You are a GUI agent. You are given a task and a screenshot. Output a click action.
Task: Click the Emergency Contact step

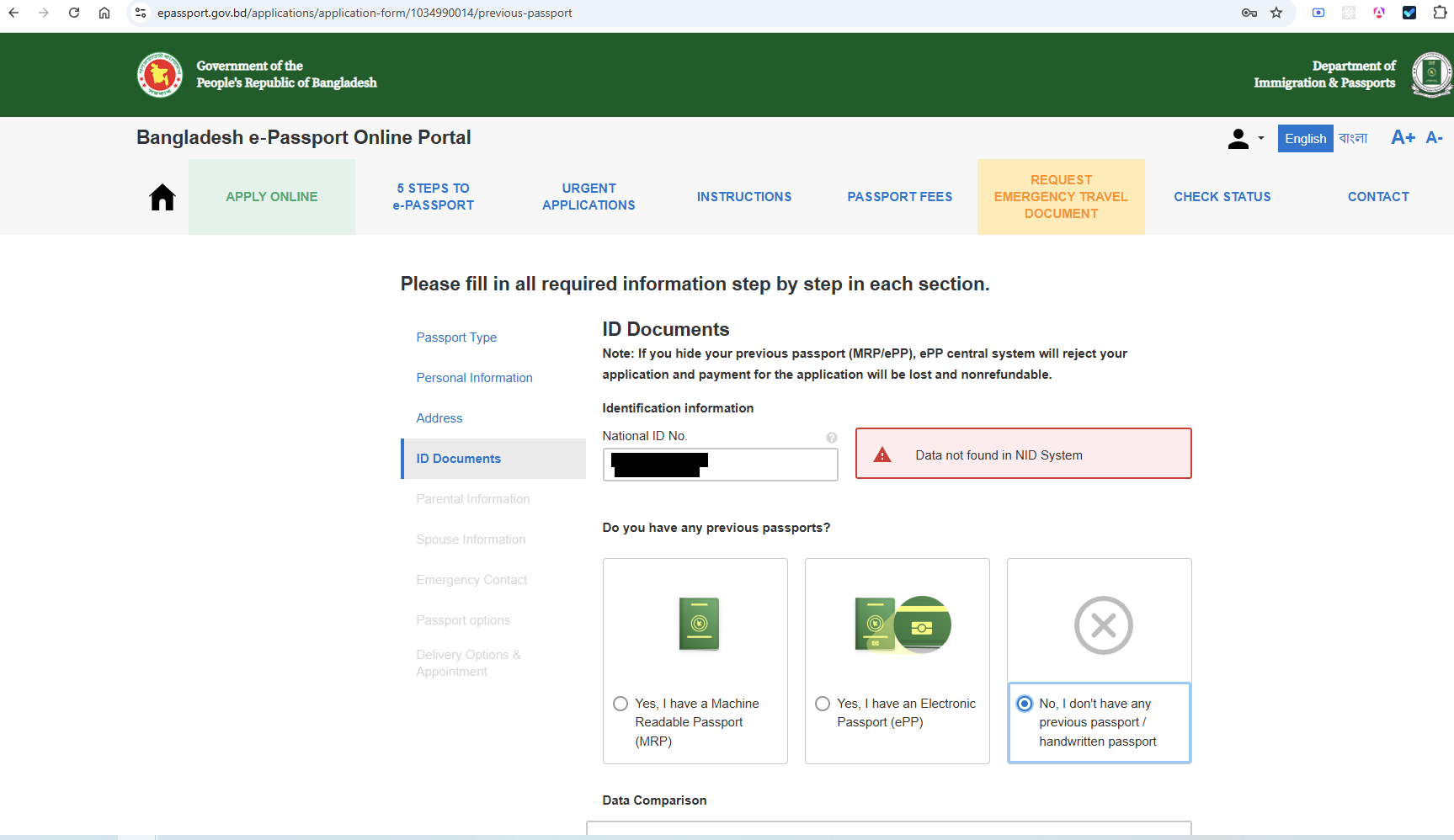[471, 580]
